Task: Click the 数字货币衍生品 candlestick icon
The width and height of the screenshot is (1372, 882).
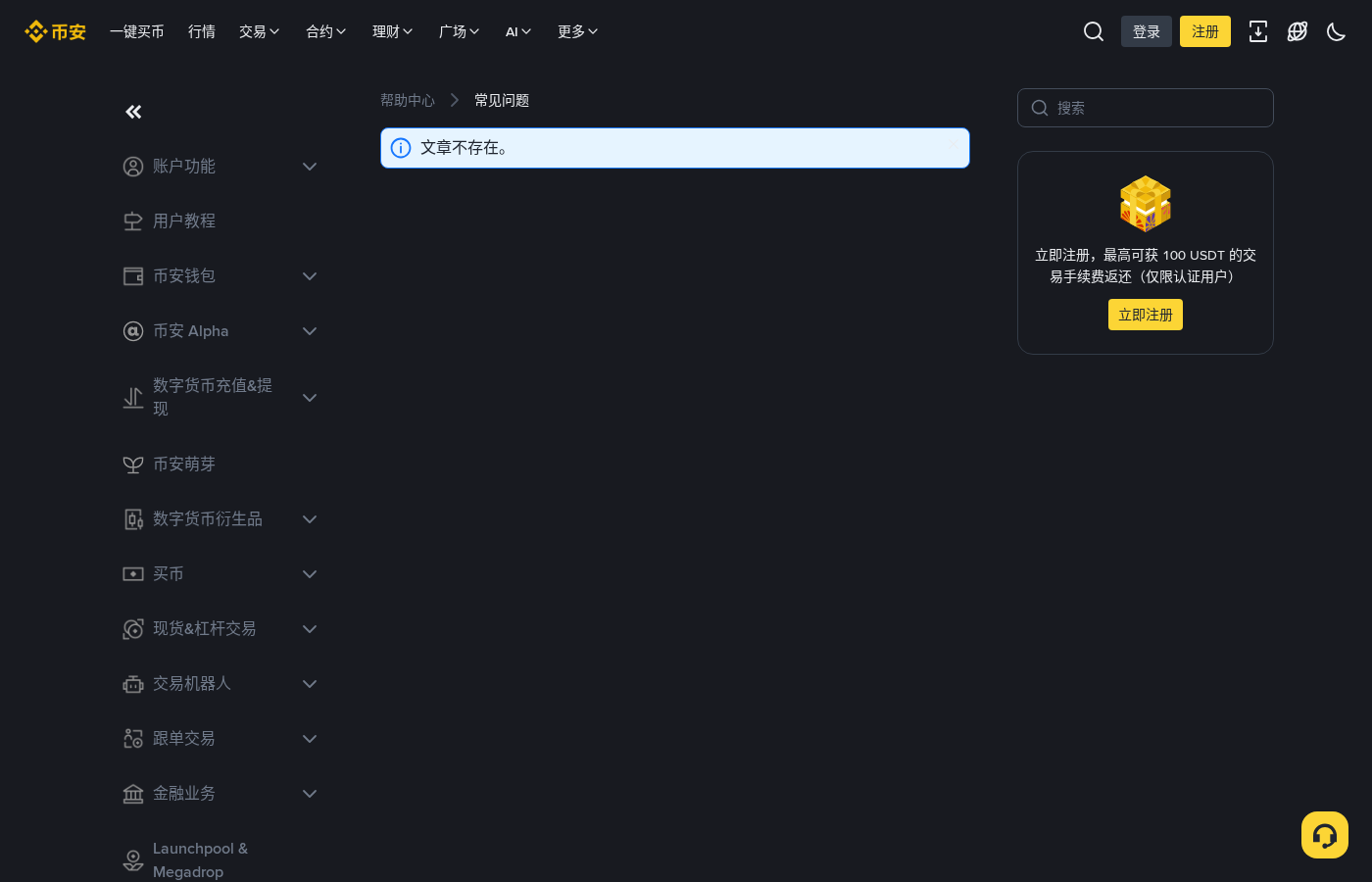Action: click(133, 519)
